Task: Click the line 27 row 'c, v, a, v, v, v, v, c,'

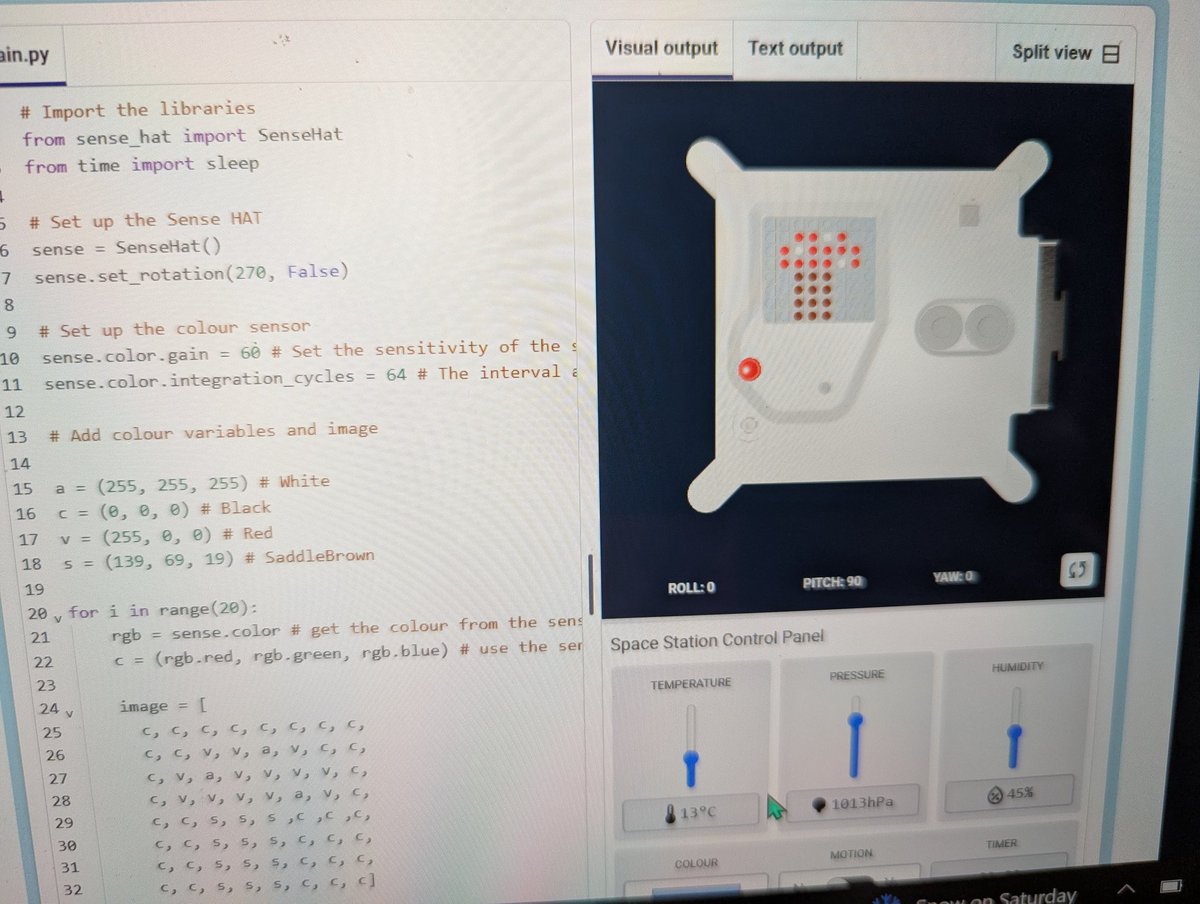Action: (258, 774)
